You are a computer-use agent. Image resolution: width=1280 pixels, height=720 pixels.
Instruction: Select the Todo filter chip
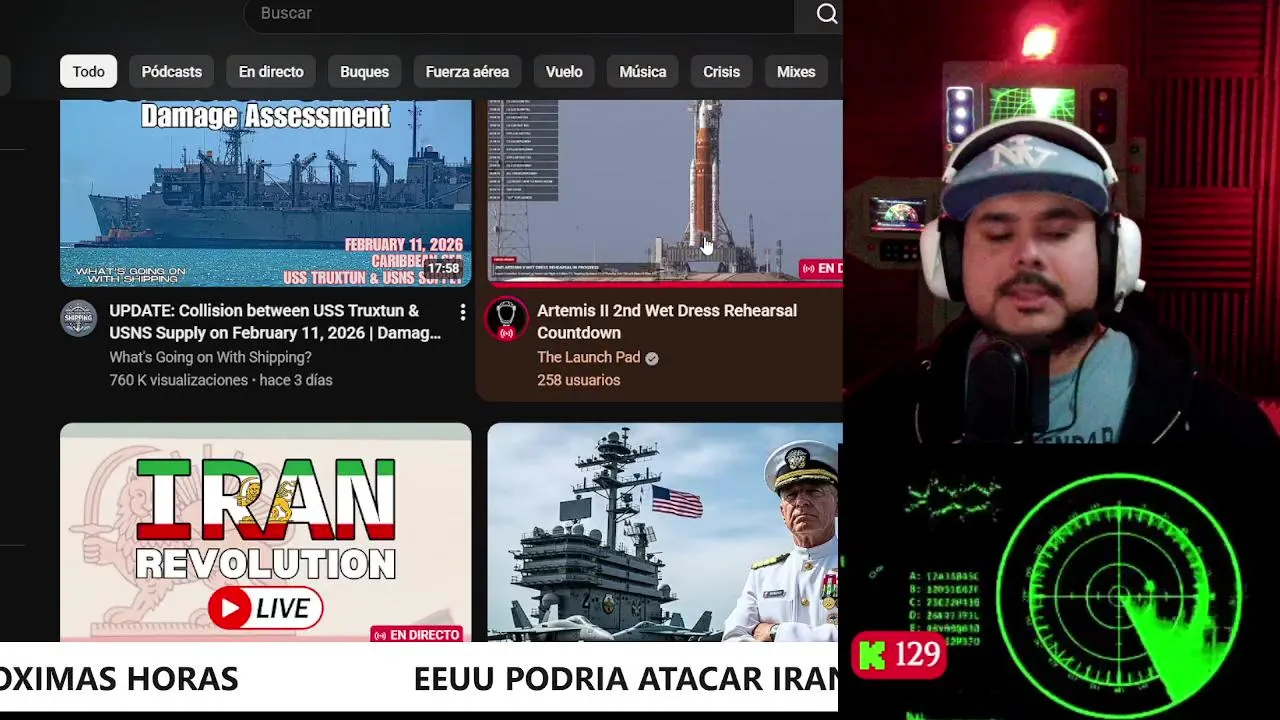point(88,72)
